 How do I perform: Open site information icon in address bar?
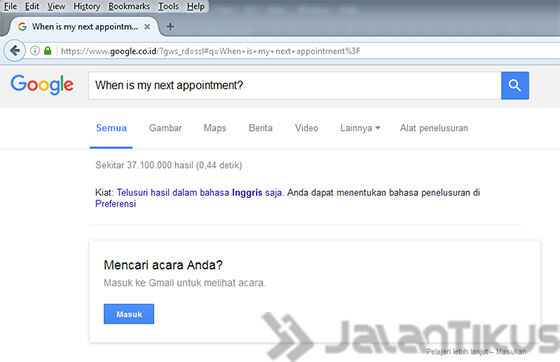pos(35,51)
